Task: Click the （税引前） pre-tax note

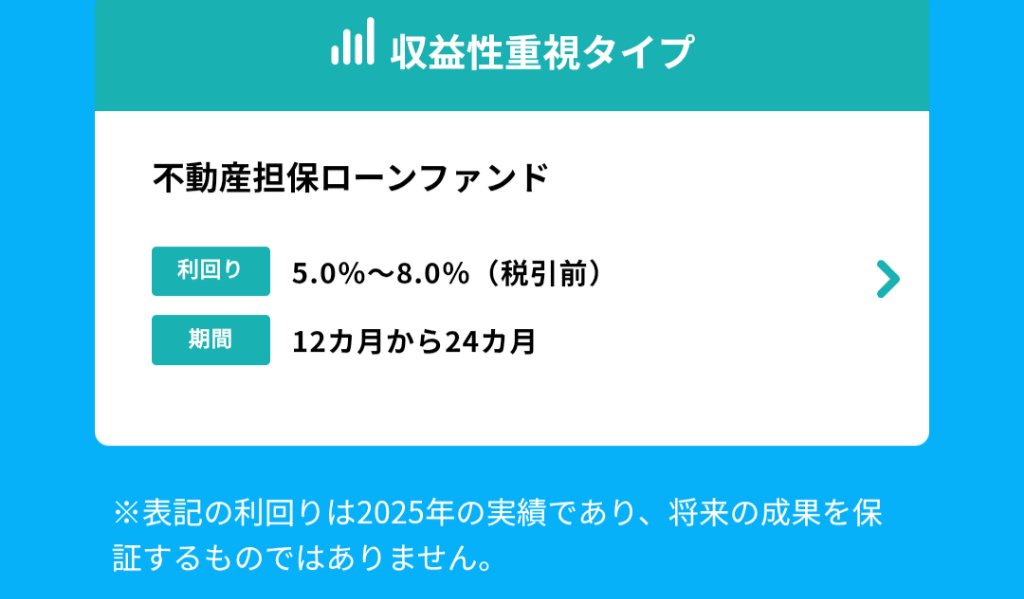Action: pos(541,273)
